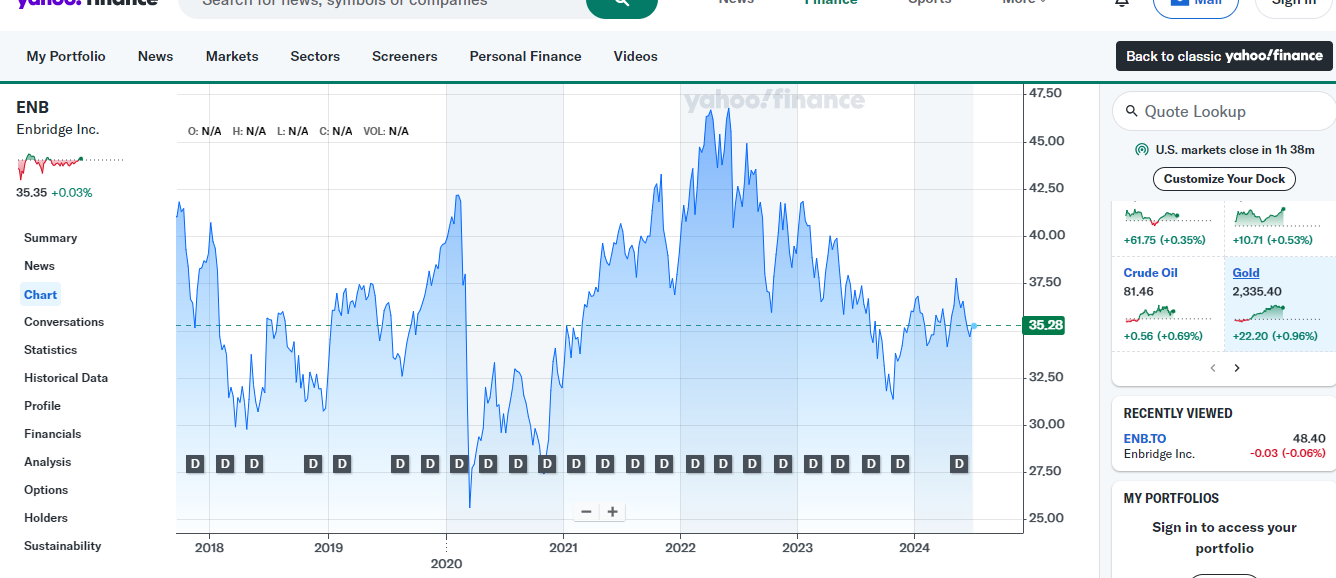Open the Videos menu

pos(635,56)
